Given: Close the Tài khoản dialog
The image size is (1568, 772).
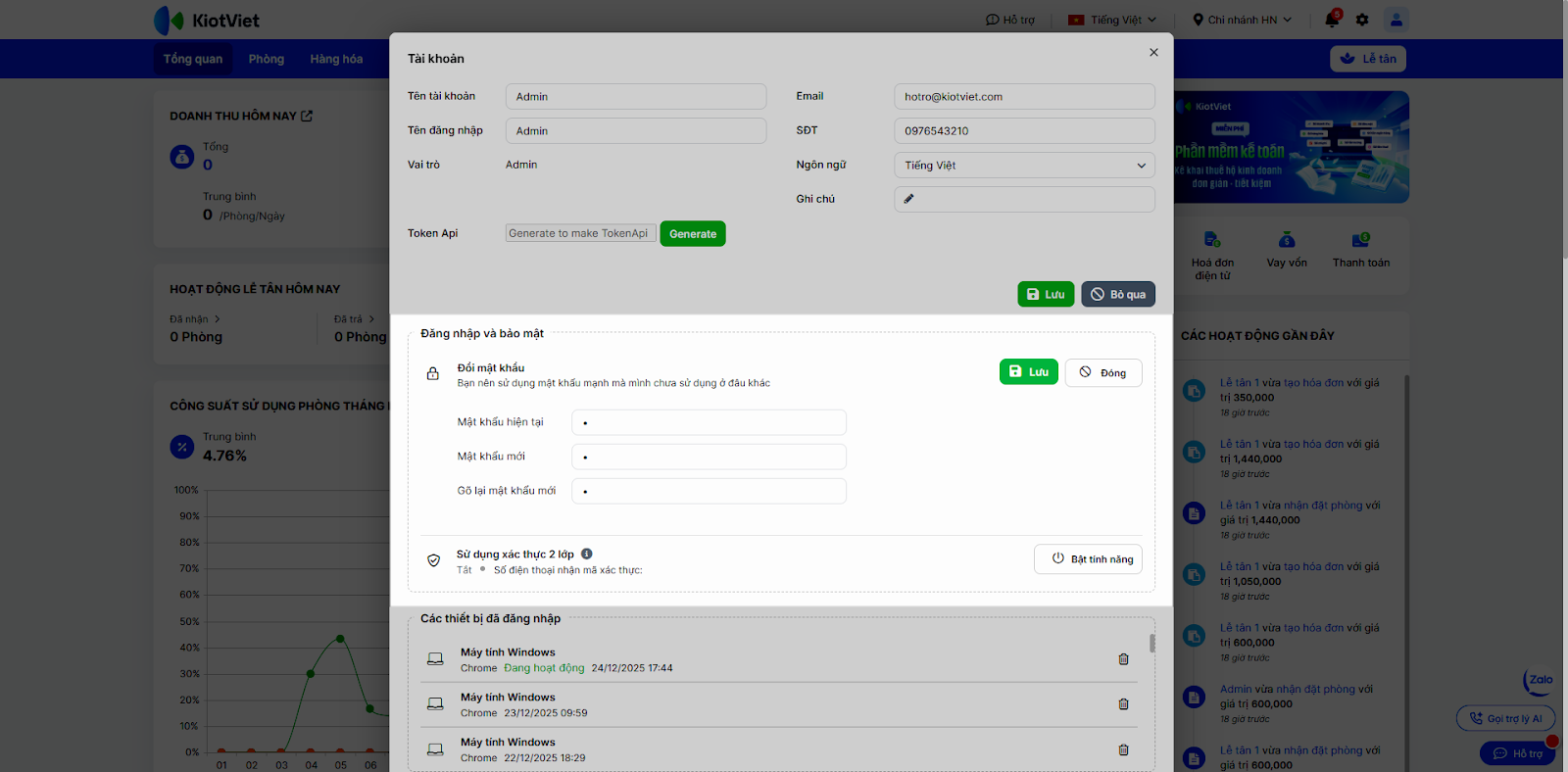Looking at the screenshot, I should tap(1153, 53).
